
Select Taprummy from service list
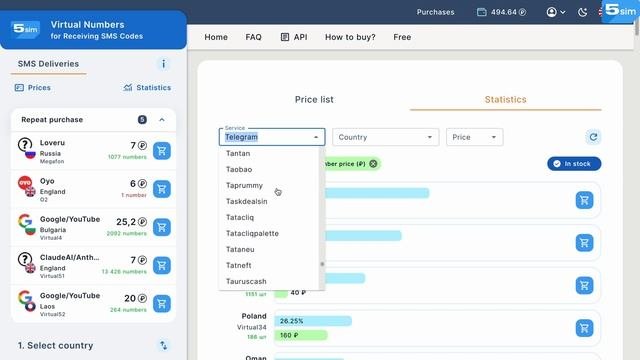coord(269,185)
